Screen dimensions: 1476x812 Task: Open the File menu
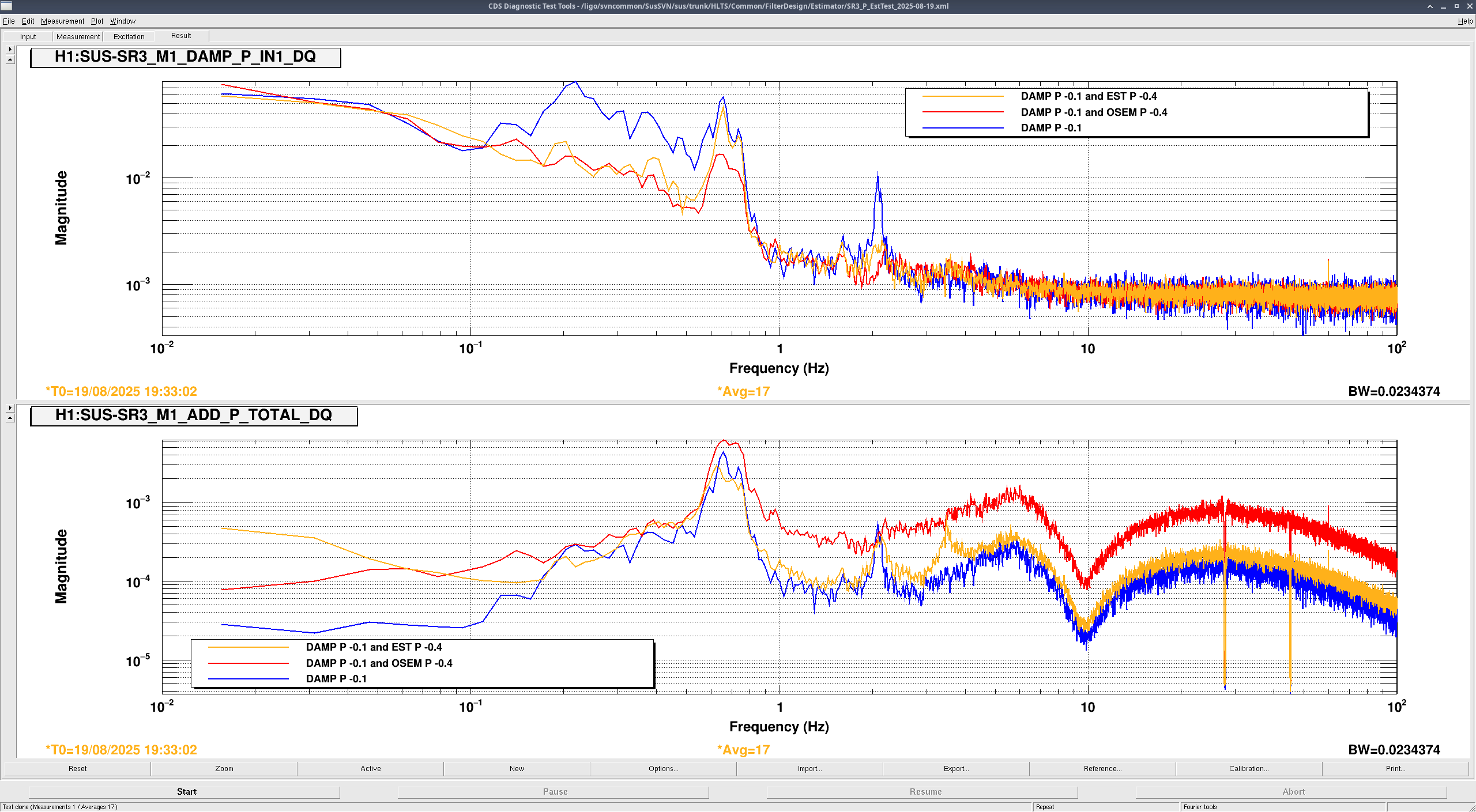tap(9, 21)
